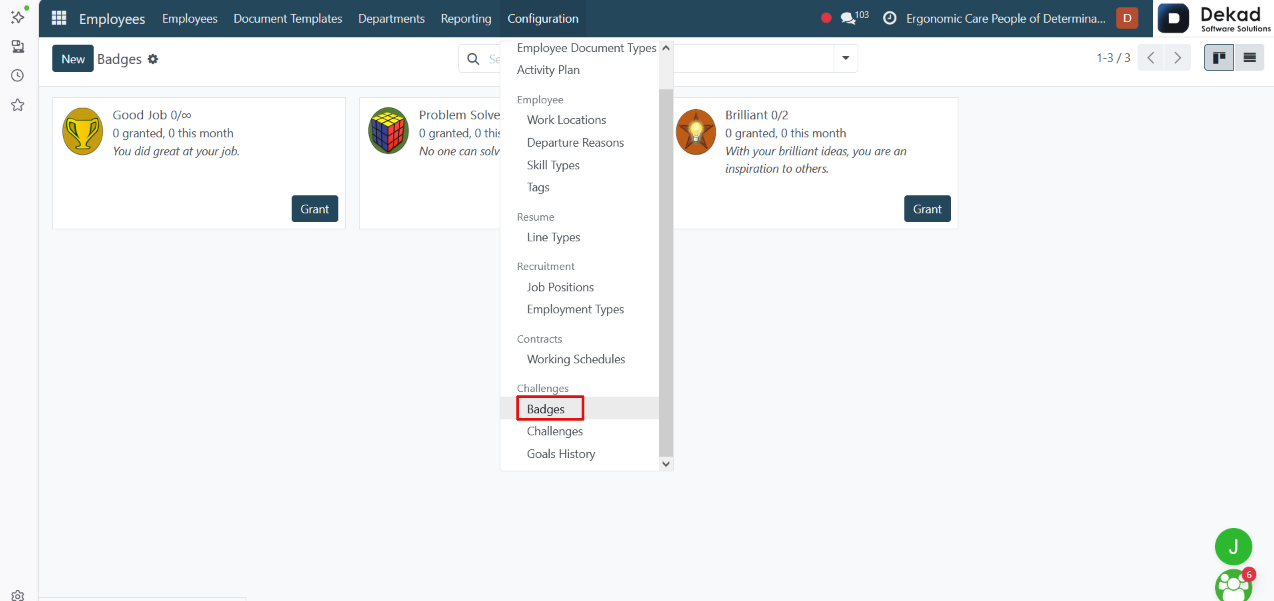Click the star favorites icon in sidebar

(18, 105)
